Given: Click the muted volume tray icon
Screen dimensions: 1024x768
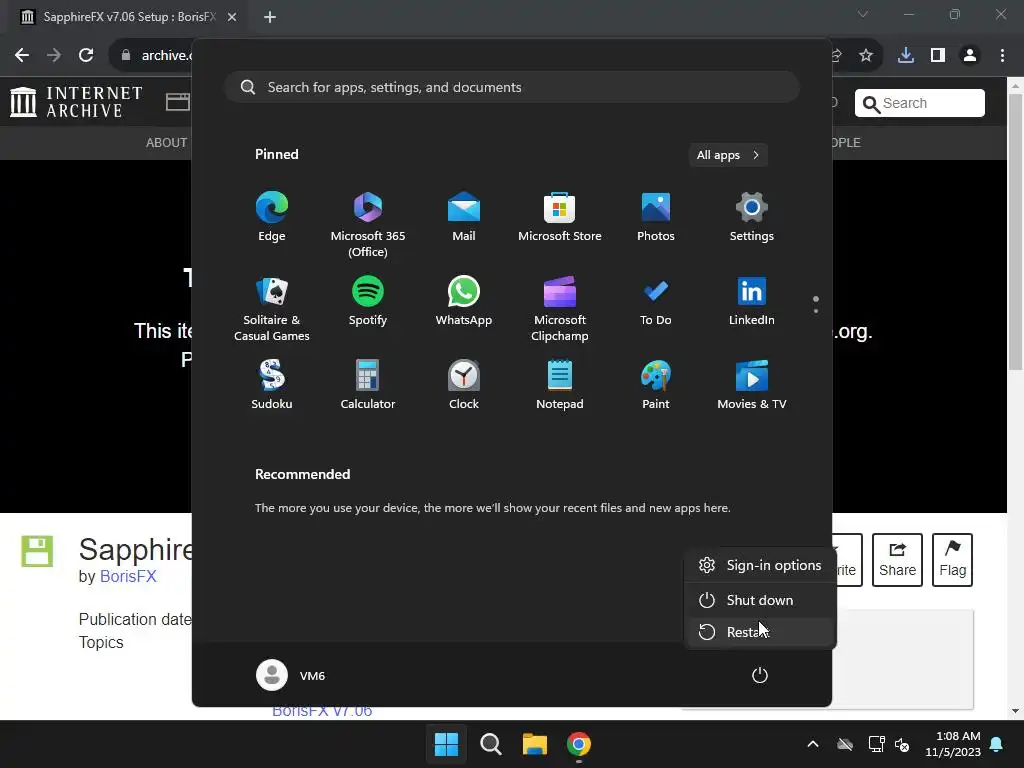Looking at the screenshot, I should [x=902, y=744].
